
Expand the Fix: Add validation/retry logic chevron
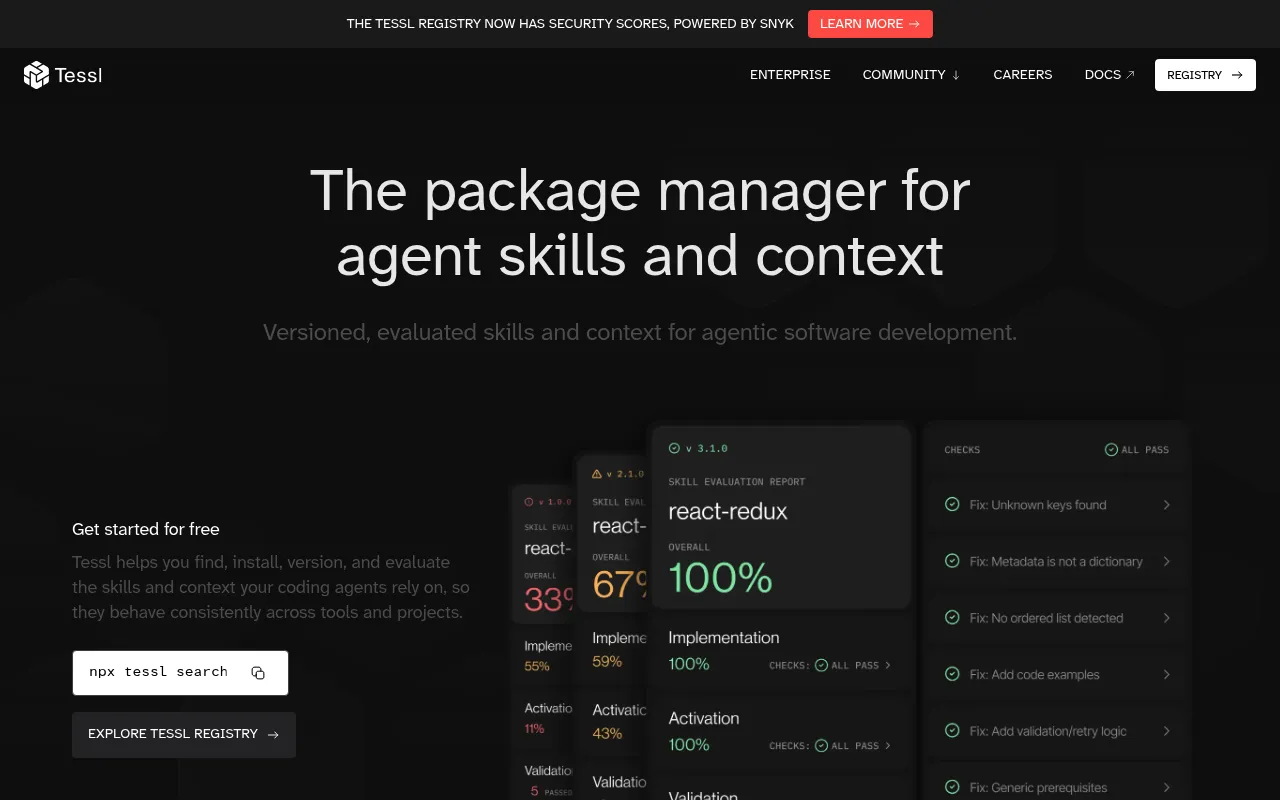[1166, 731]
